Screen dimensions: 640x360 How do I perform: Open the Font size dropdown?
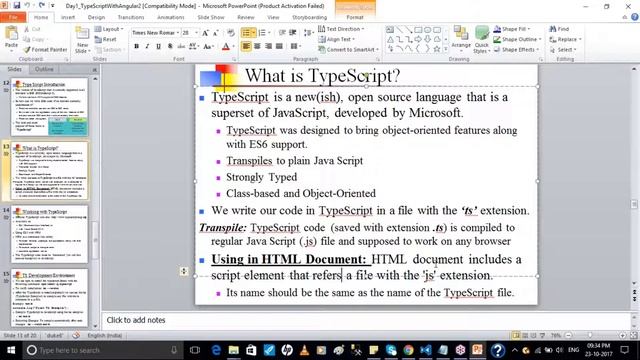tap(197, 33)
